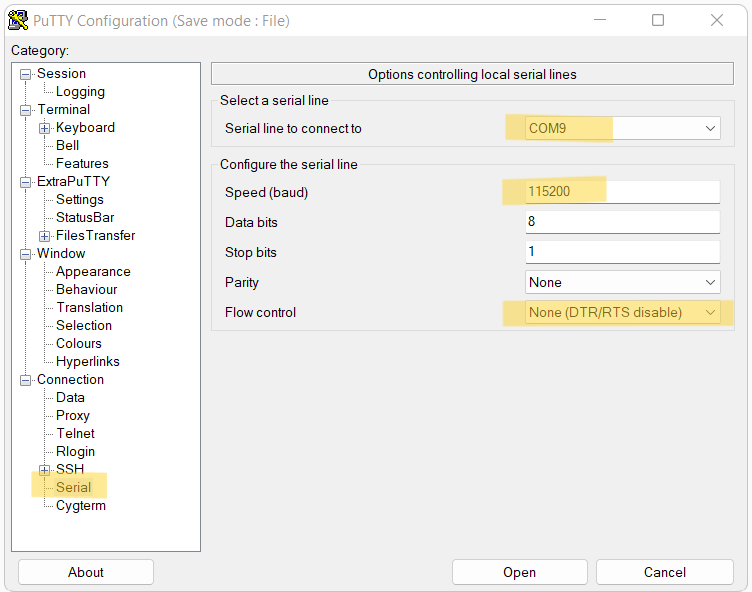Viewport: 752px width, 592px height.
Task: Open the Serial line COM9 dropdown
Action: pyautogui.click(x=623, y=128)
